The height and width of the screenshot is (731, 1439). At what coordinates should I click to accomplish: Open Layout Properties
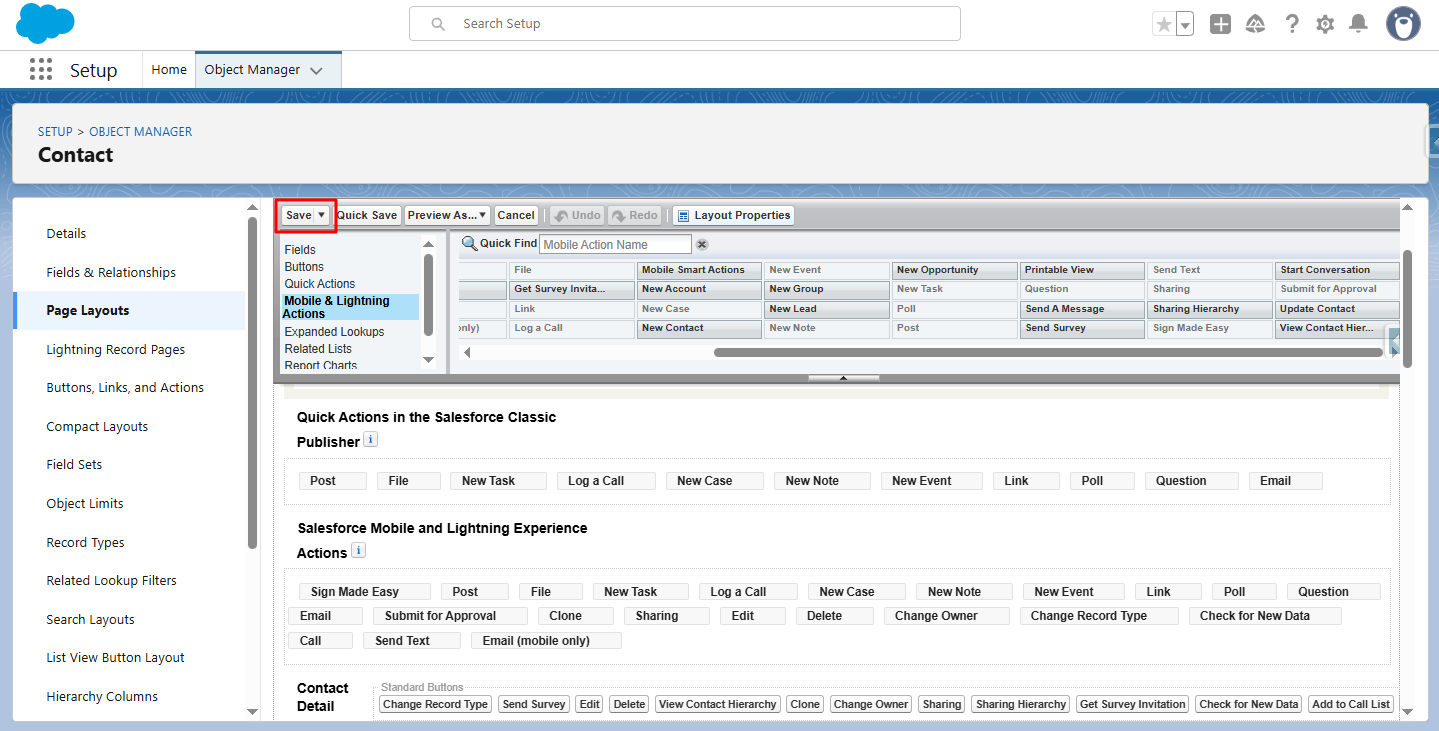coord(734,215)
